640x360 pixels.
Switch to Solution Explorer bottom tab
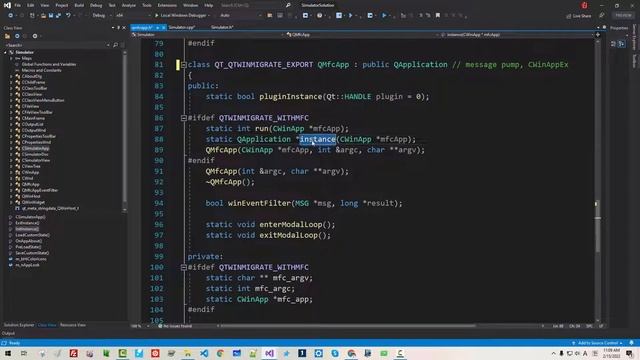pos(19,325)
